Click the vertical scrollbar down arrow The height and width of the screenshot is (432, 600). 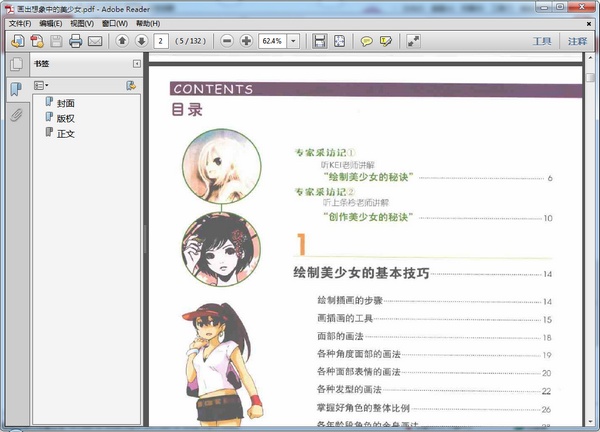590,422
